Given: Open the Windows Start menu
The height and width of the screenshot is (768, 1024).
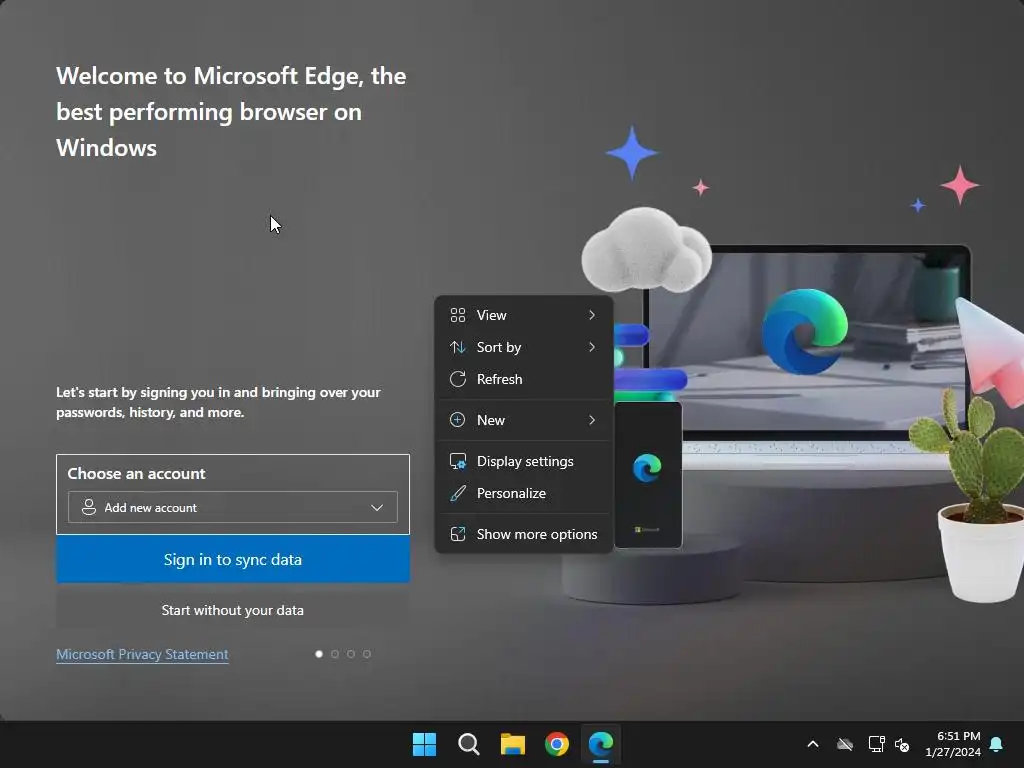Looking at the screenshot, I should (x=424, y=744).
